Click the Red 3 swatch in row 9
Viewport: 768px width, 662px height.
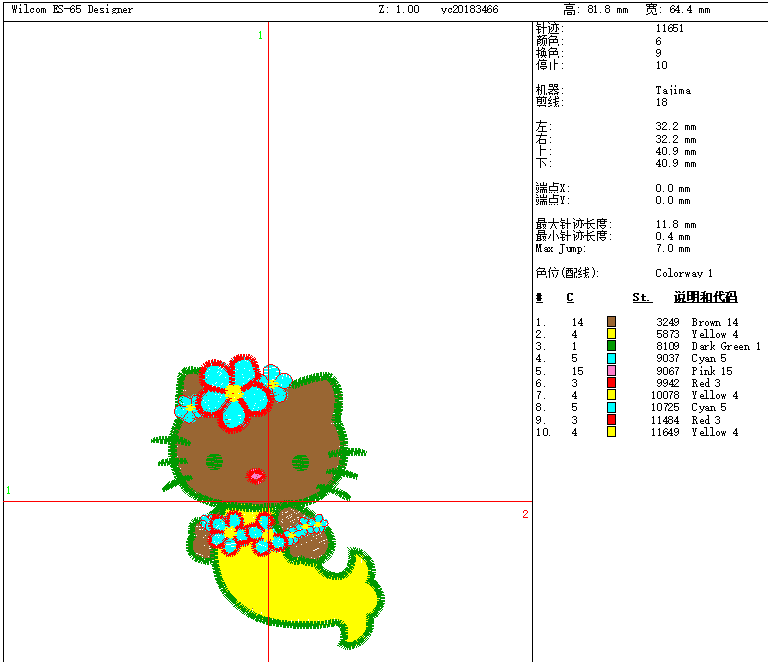(611, 420)
